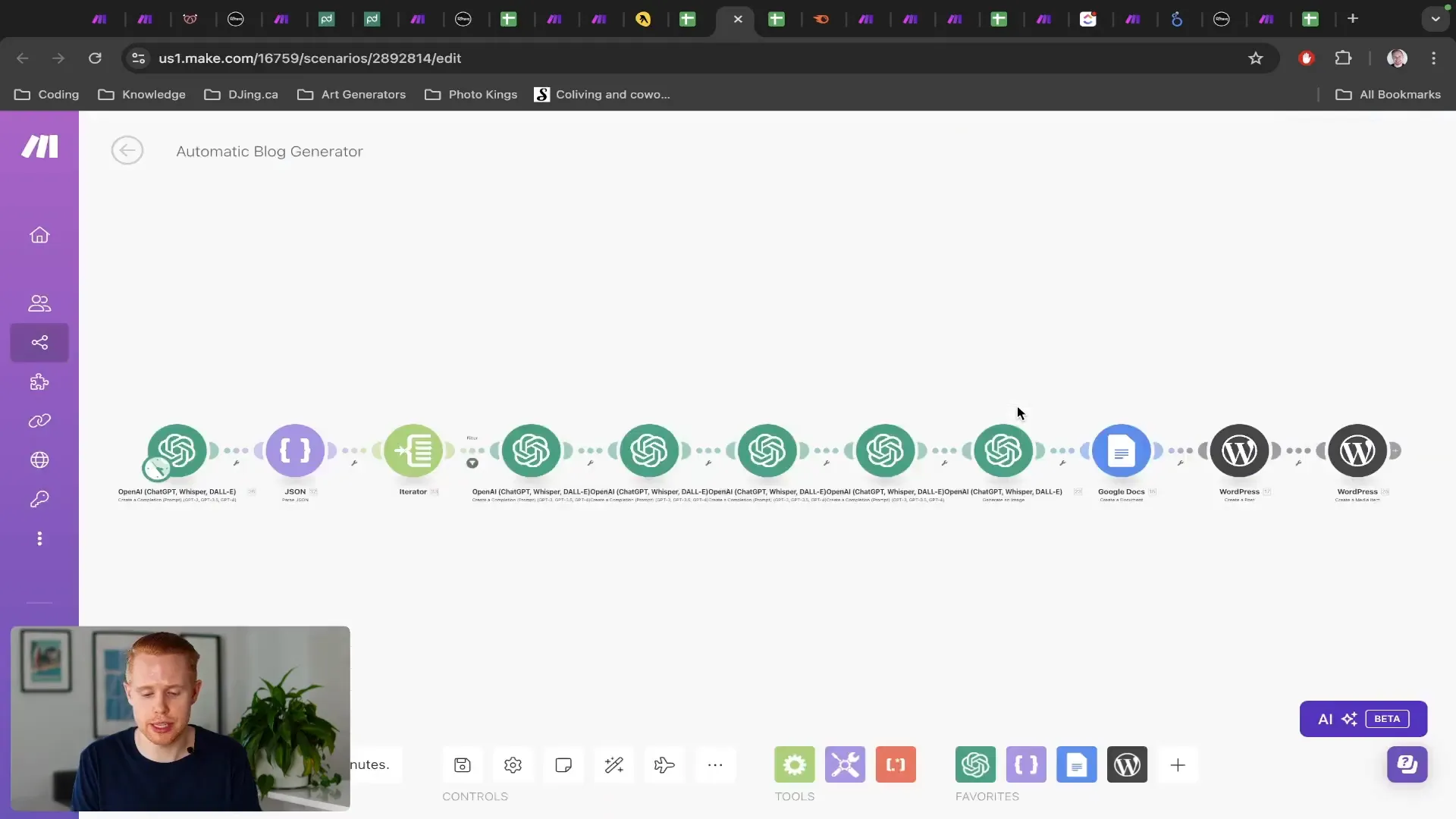Select the OpenAI module right after the filter

(x=532, y=451)
